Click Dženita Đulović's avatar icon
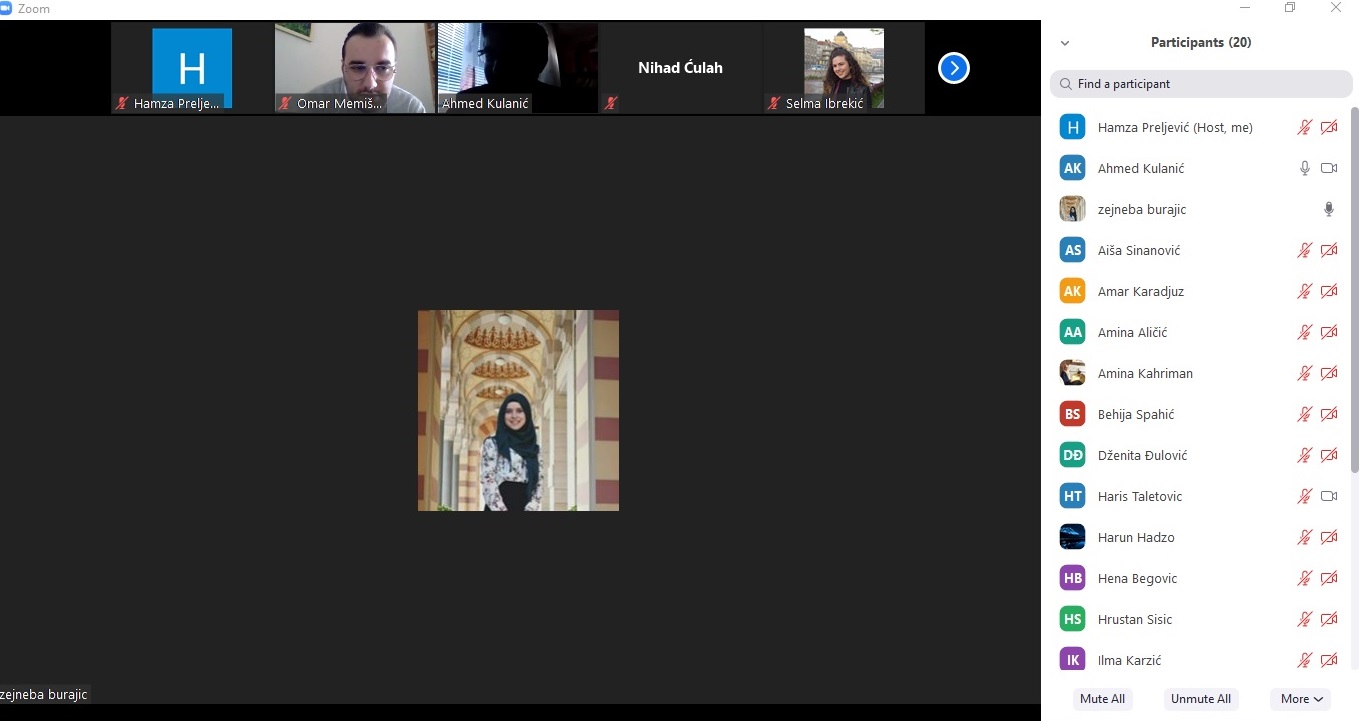 [1072, 455]
